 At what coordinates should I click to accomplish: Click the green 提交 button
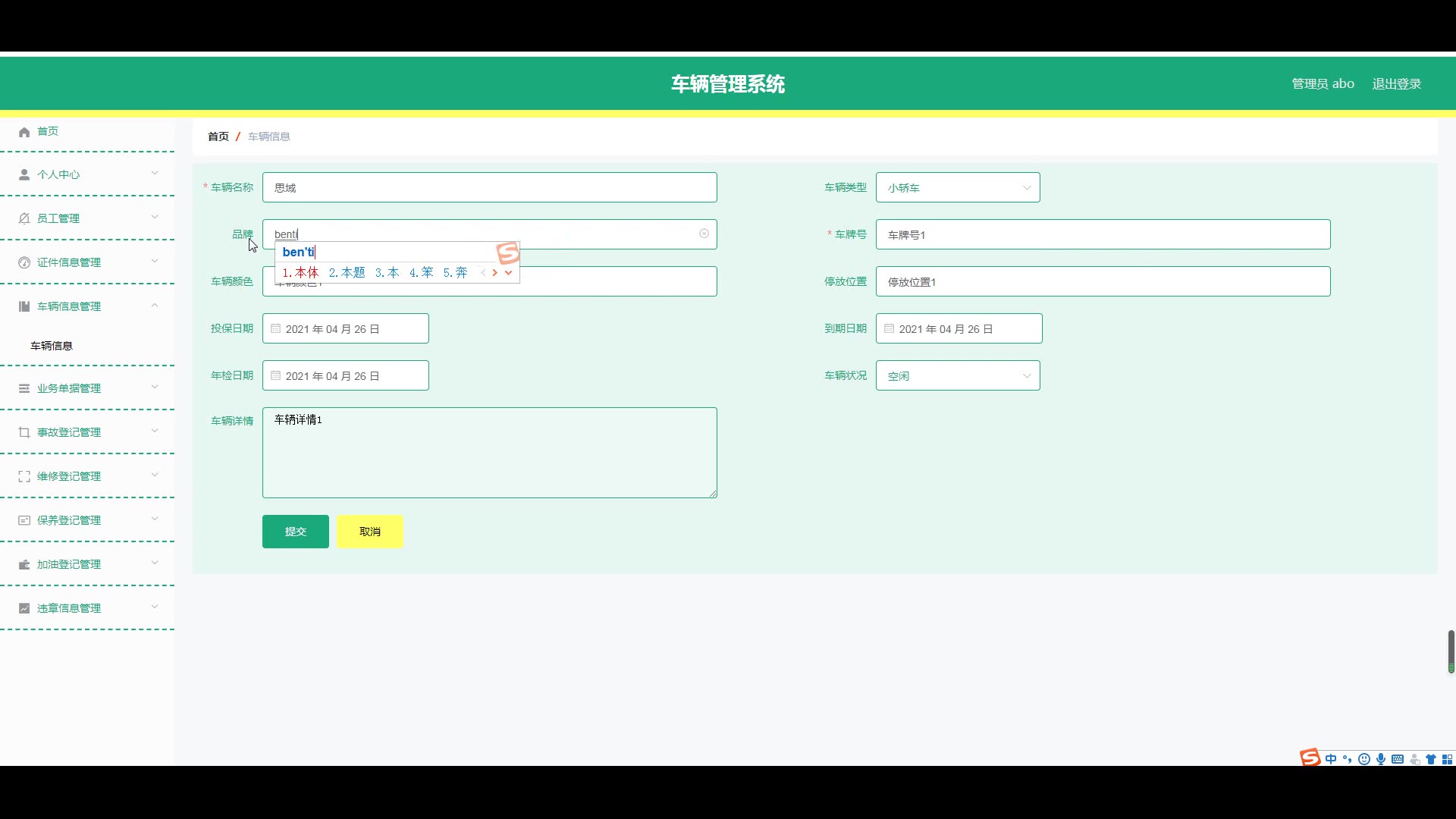coord(295,532)
